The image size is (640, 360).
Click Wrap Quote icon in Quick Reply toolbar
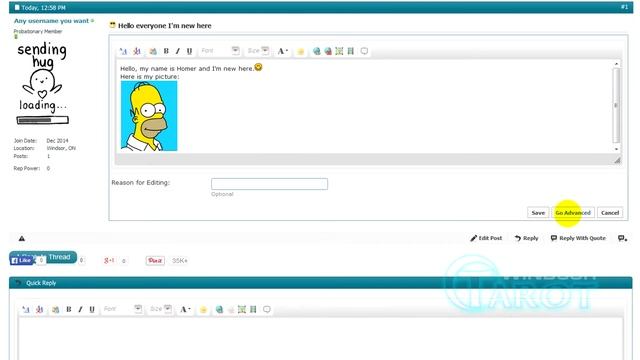[267, 309]
